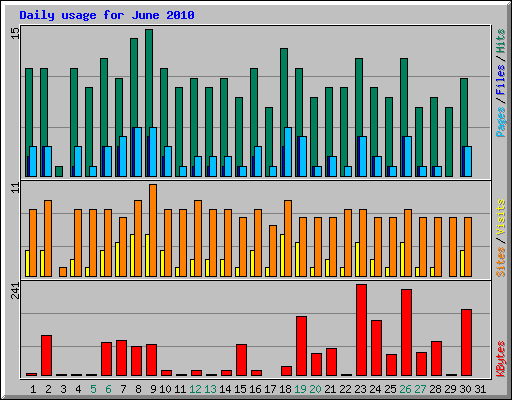Select the cyan pages bar for day 30

coord(468,161)
